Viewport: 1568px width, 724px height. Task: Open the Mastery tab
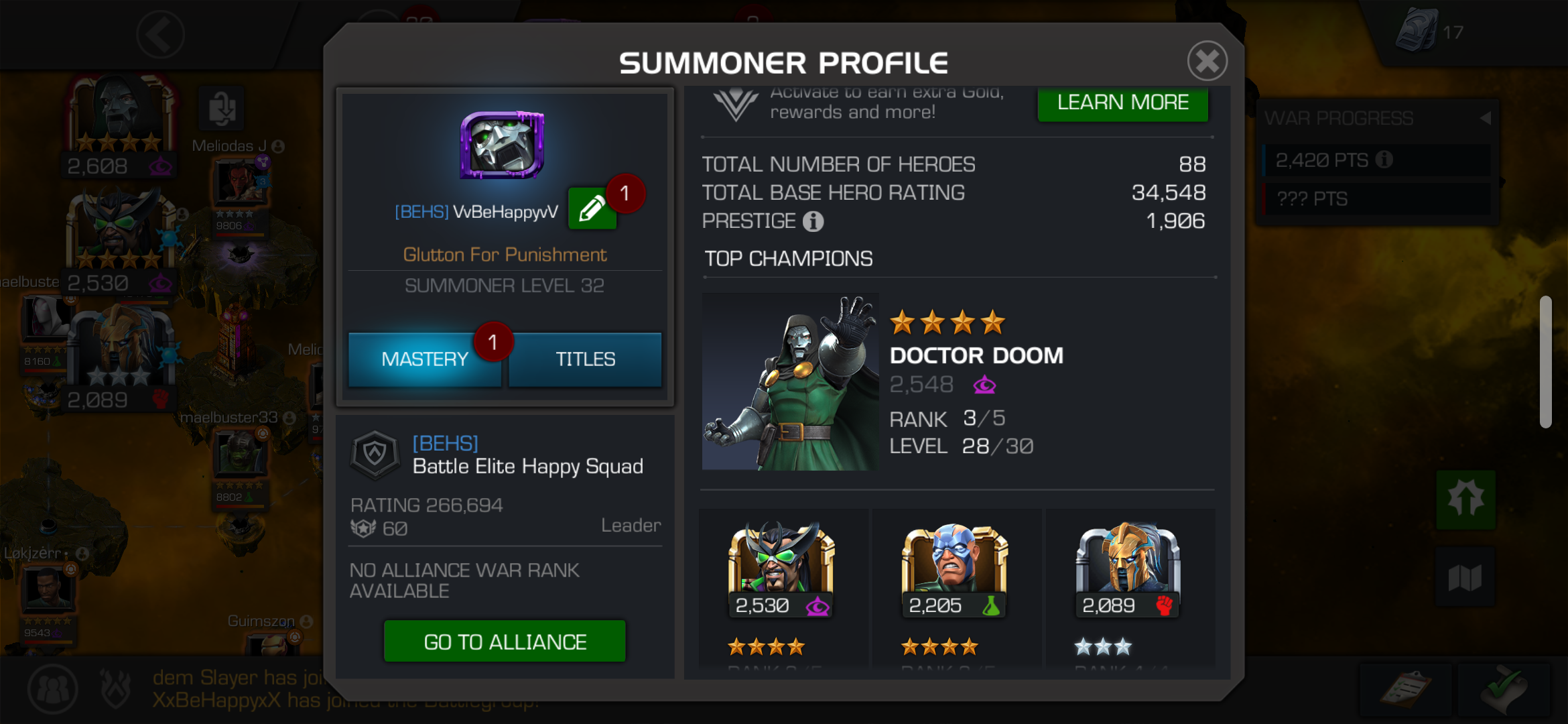pyautogui.click(x=424, y=359)
